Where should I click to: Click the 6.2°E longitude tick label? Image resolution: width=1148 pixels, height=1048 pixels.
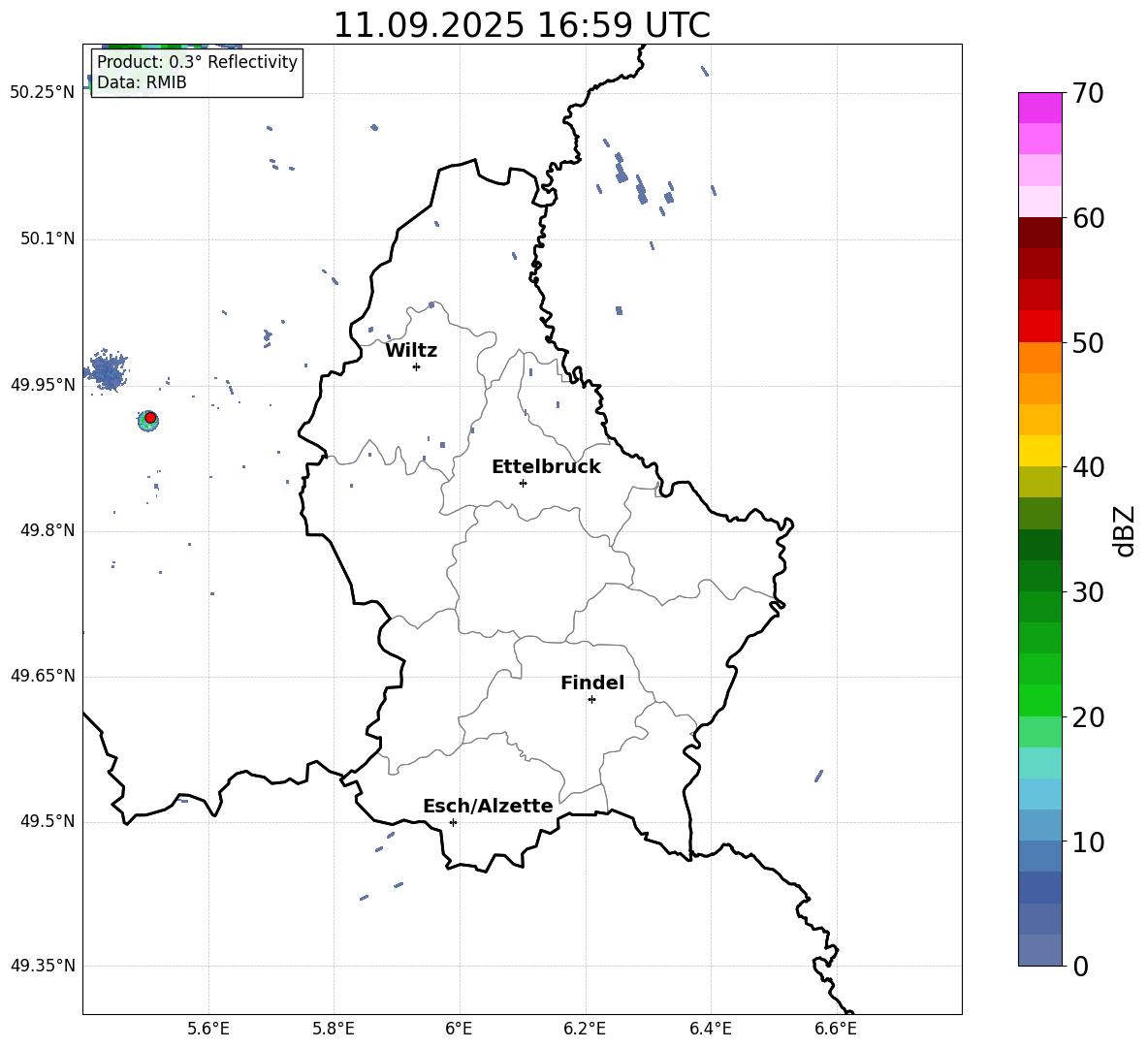(585, 1029)
